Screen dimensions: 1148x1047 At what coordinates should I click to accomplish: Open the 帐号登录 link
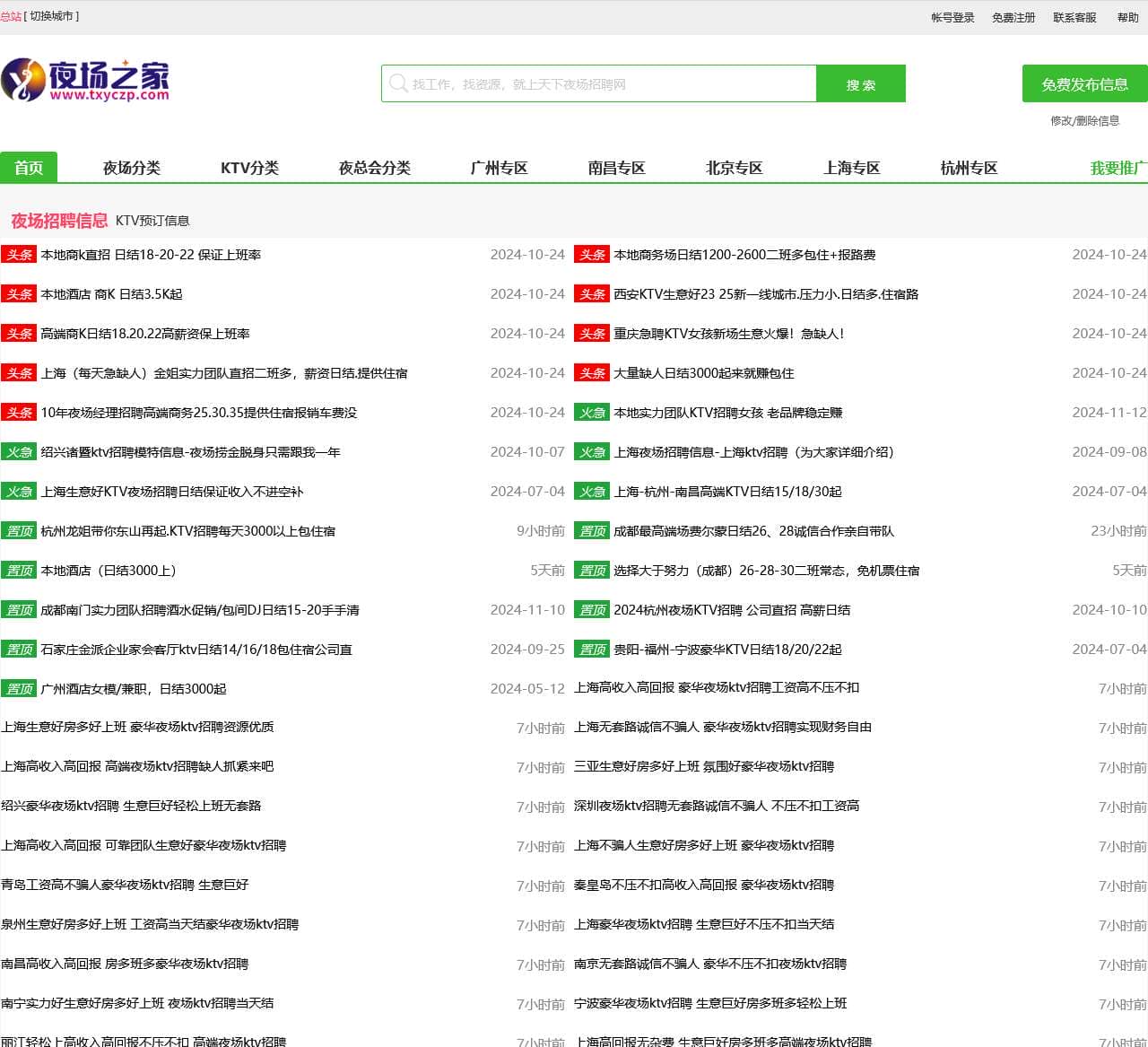[952, 17]
